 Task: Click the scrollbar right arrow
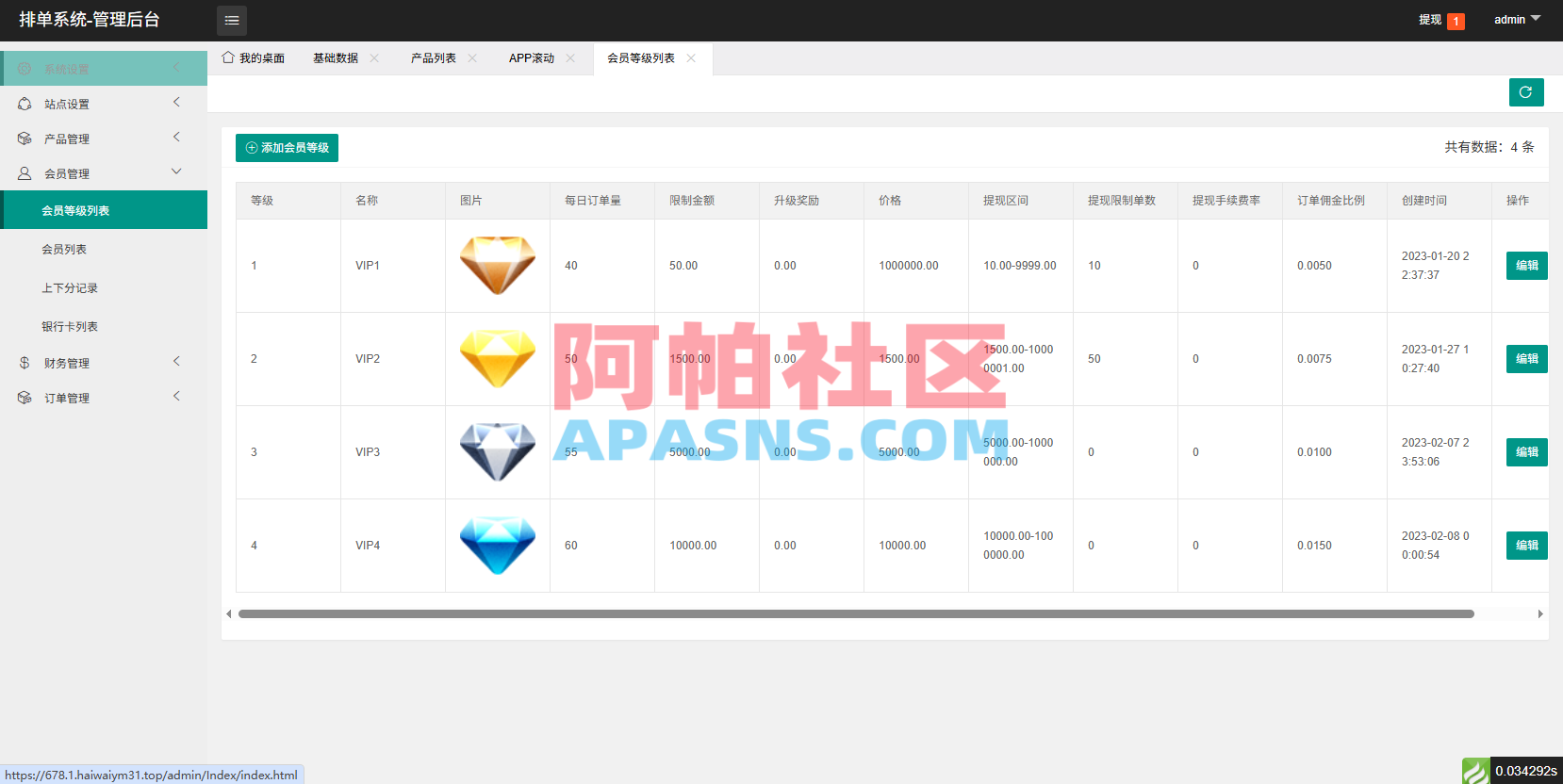(x=1540, y=613)
